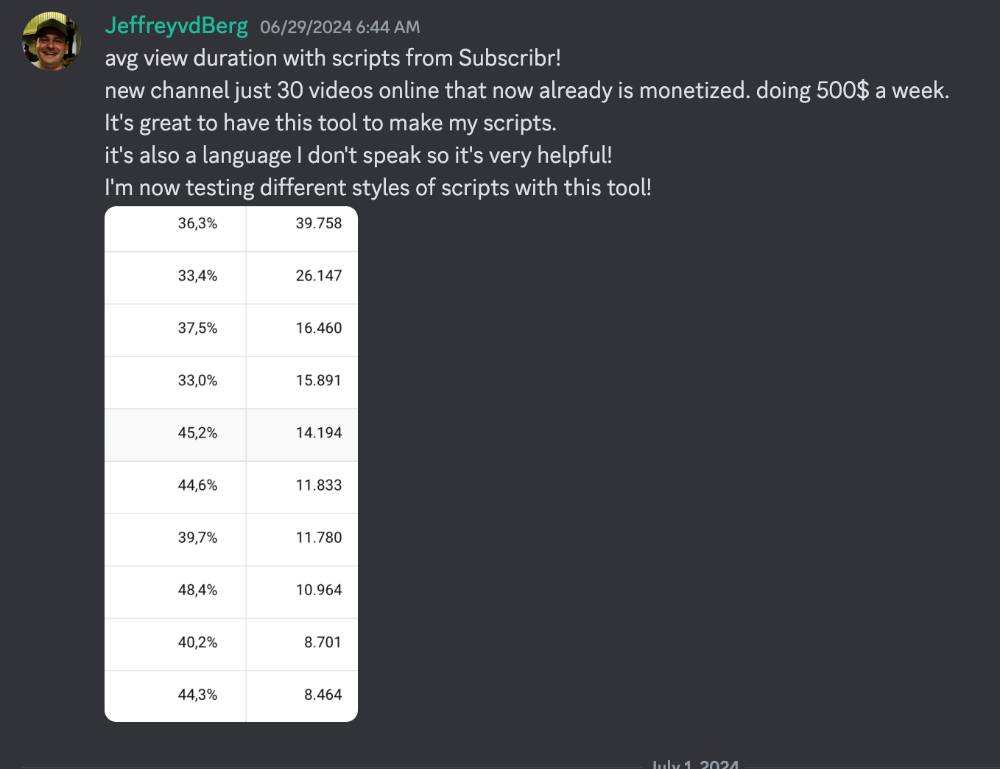1000x769 pixels.
Task: Click the 48,4% percentage cell
Action: 198,590
